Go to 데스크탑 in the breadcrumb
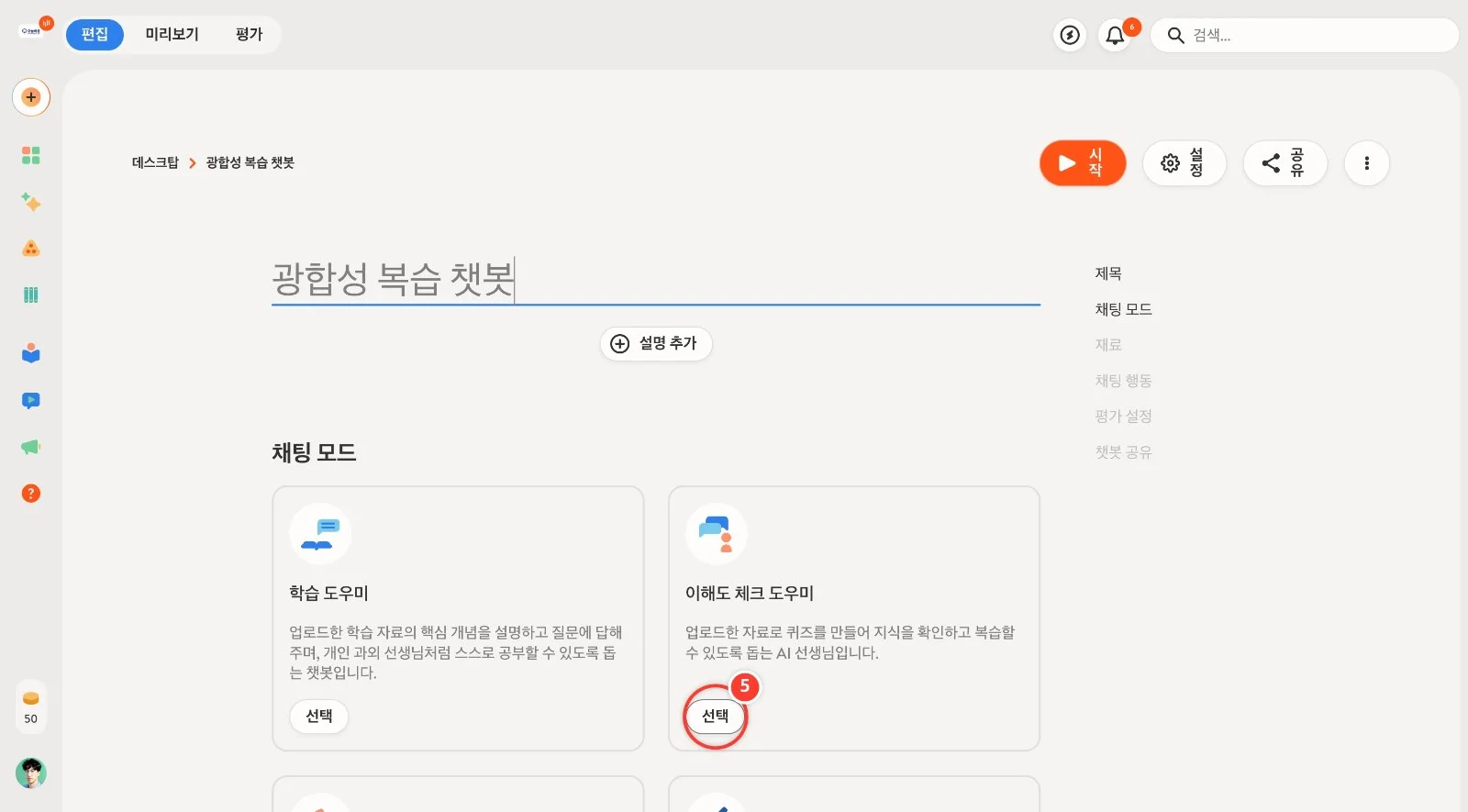The height and width of the screenshot is (812, 1468). pyautogui.click(x=155, y=163)
